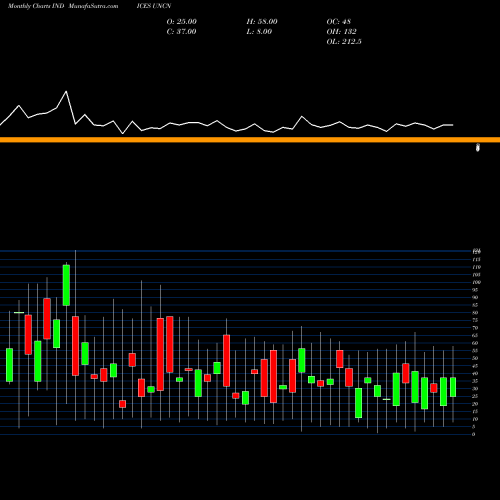Image resolution: width=500 pixels, height=500 pixels.
Task: Click the "ICES UNCN" symbol label
Action: pos(154,6)
